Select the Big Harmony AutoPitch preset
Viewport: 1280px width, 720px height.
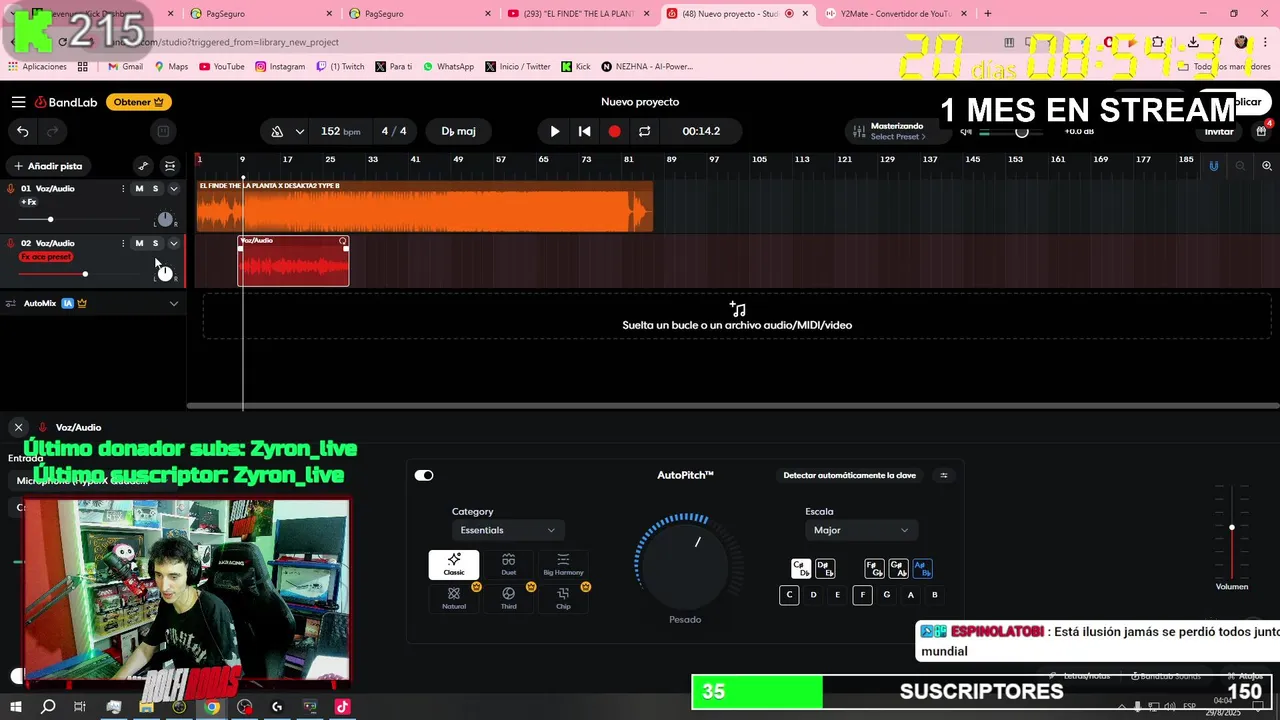pyautogui.click(x=563, y=565)
